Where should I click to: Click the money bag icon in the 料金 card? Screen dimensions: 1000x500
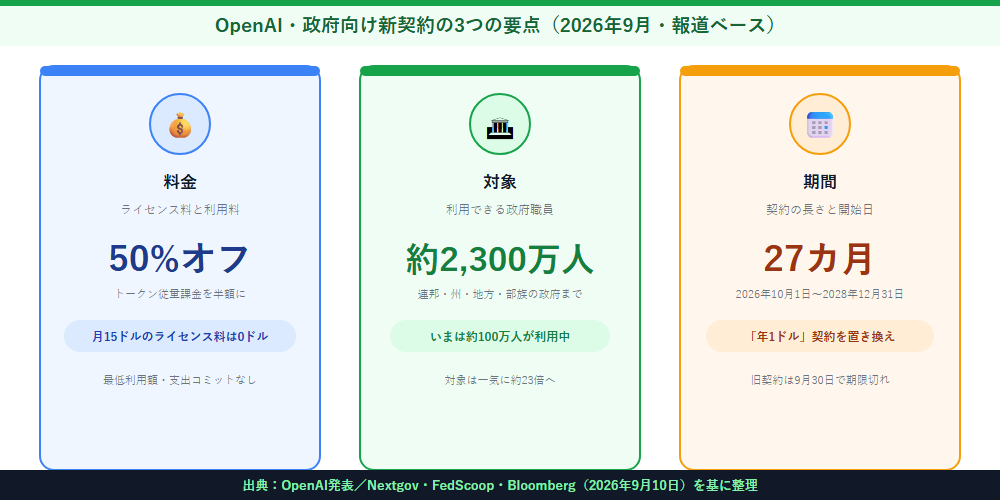(180, 124)
